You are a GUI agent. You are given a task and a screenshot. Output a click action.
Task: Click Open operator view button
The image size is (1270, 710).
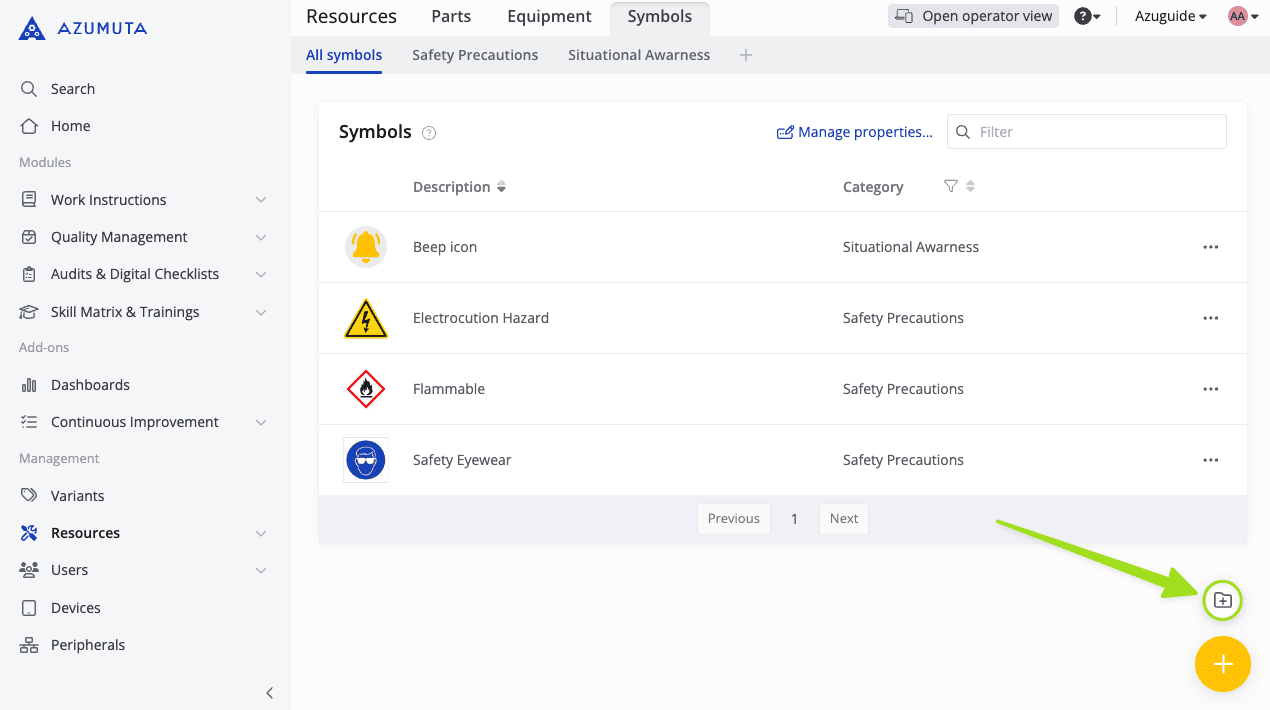coord(973,16)
